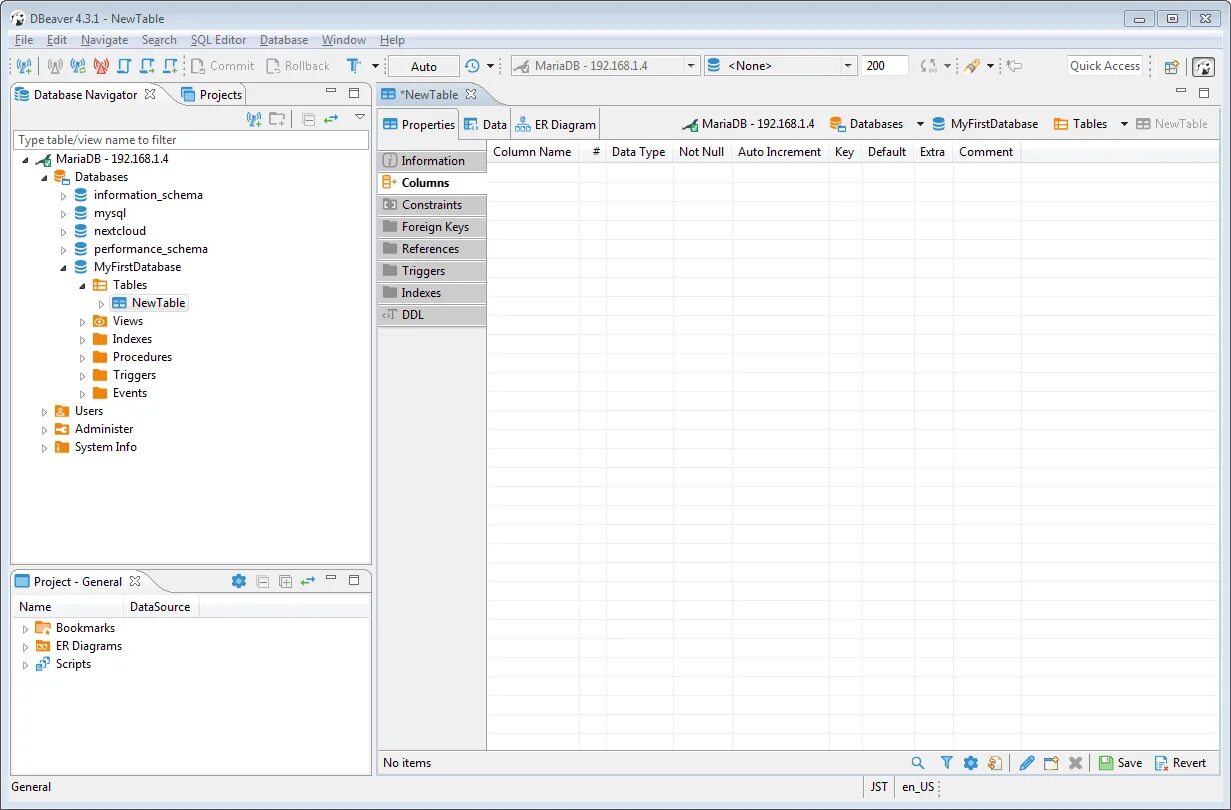The image size is (1231, 810).
Task: Toggle Link with Editor arrows in Database Navigator
Action: coord(331,119)
